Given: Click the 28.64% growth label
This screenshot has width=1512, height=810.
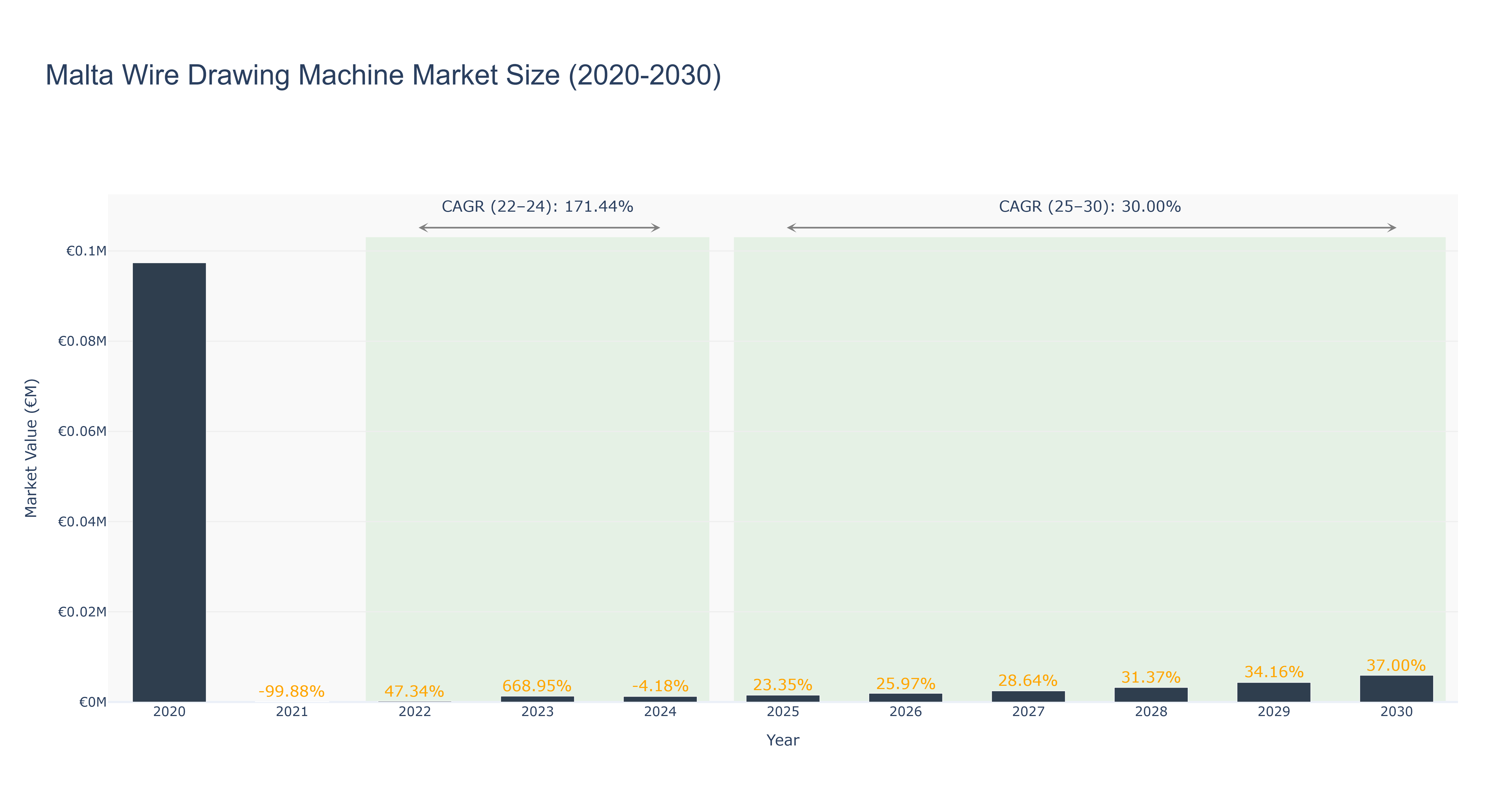Looking at the screenshot, I should pos(1028,681).
